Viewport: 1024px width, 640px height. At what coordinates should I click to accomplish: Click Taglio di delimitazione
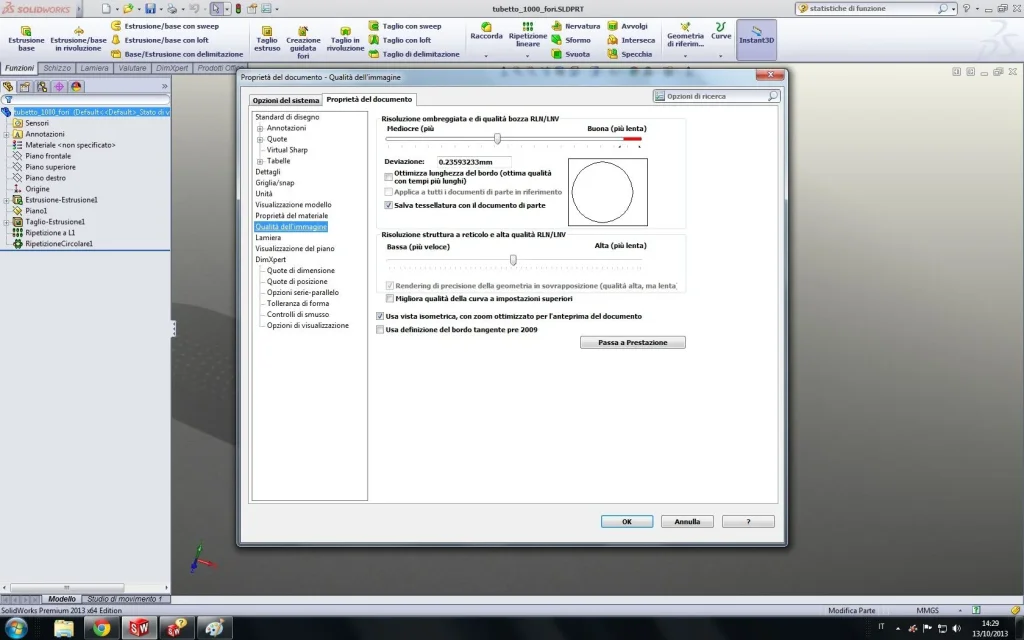(414, 54)
